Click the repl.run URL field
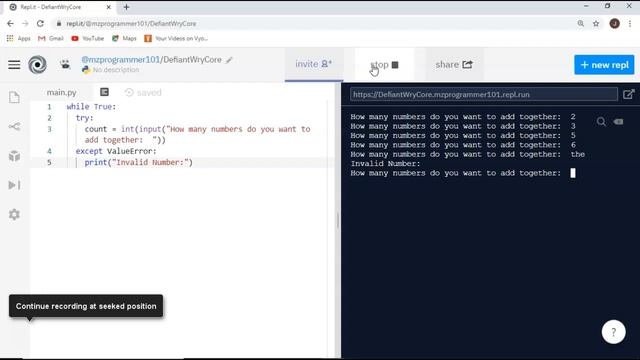The image size is (640, 360). point(484,94)
